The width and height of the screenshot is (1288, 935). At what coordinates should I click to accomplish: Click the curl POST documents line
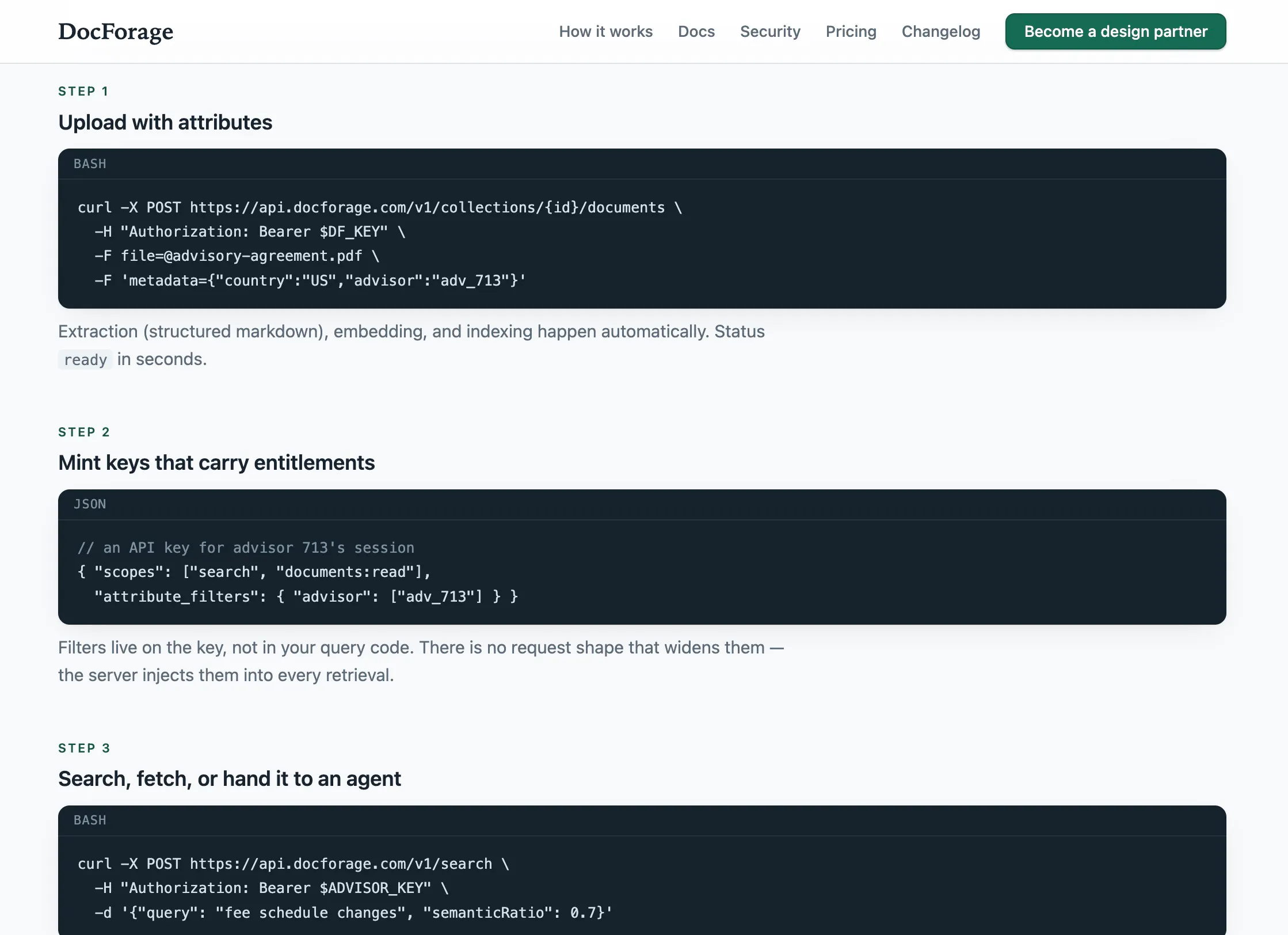pos(380,208)
